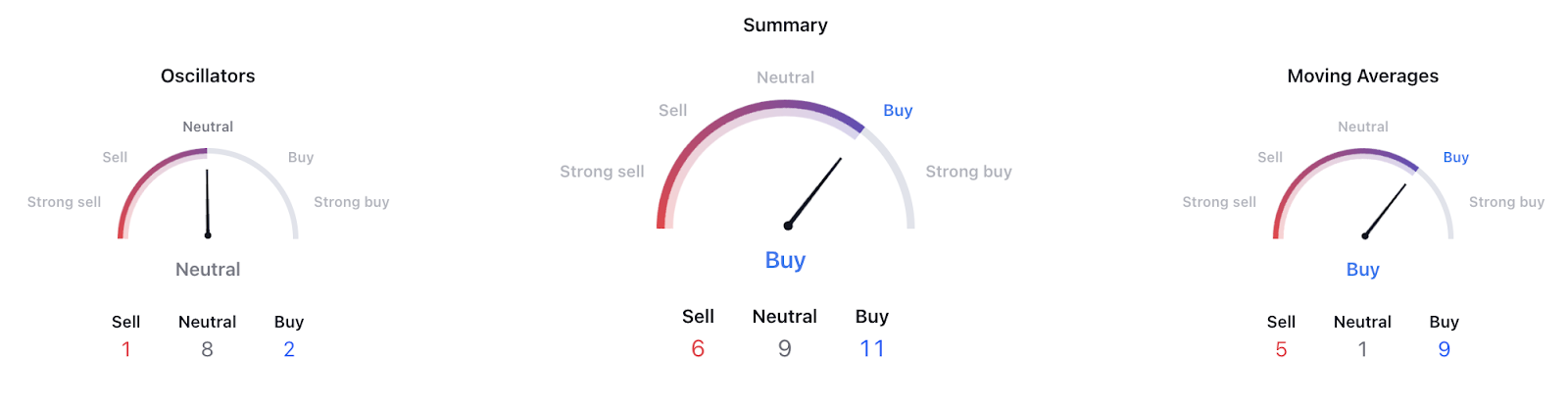The width and height of the screenshot is (1568, 409).
Task: Click the Moving Averages sell count of 5
Action: click(1281, 350)
